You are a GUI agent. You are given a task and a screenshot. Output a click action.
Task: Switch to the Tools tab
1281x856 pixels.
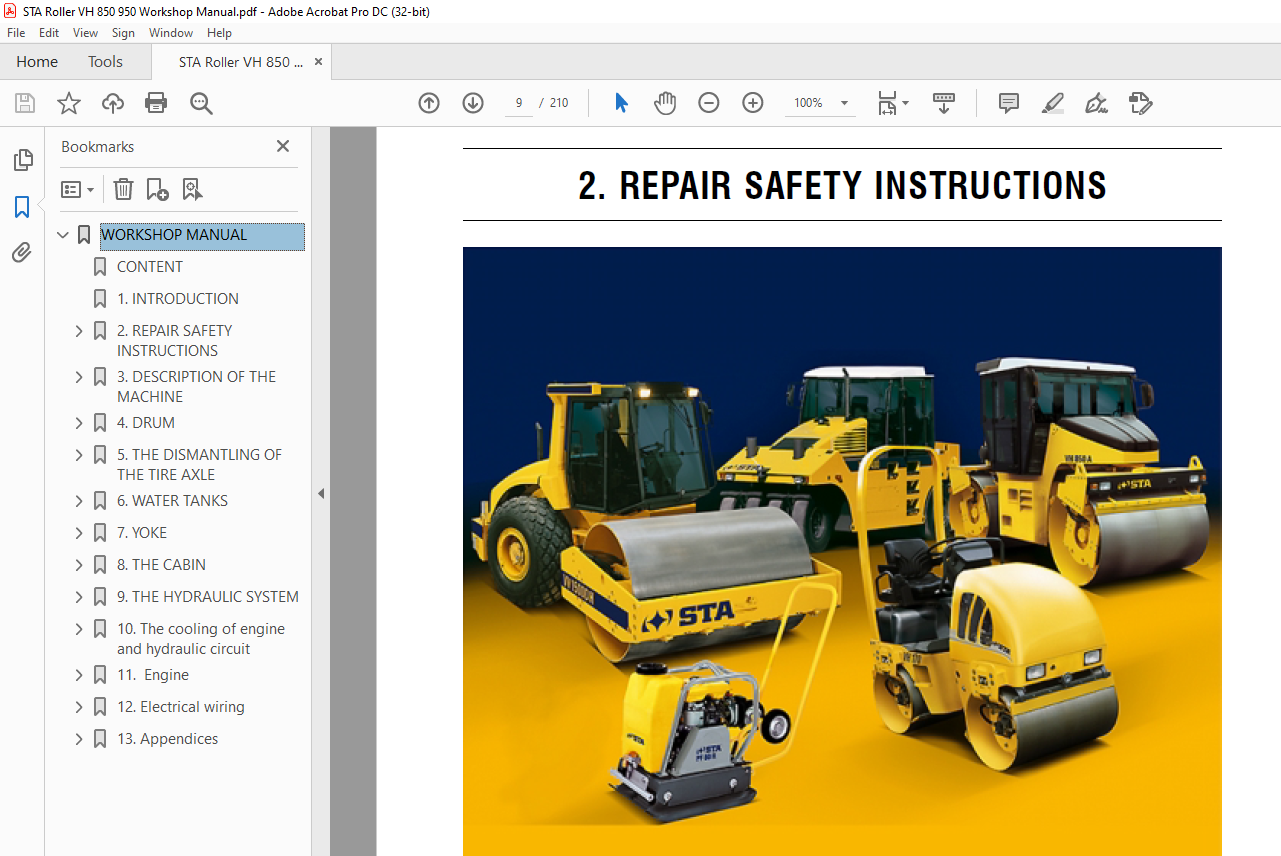click(105, 61)
